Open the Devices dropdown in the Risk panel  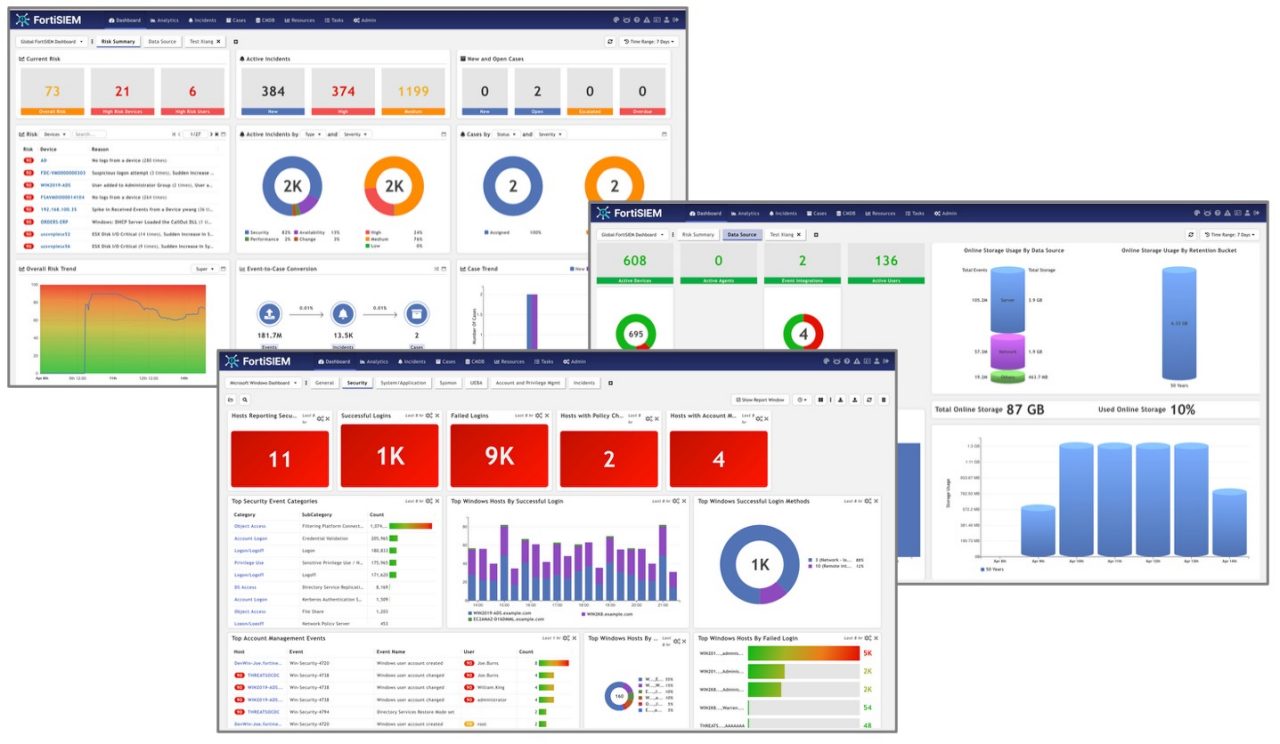tap(56, 134)
